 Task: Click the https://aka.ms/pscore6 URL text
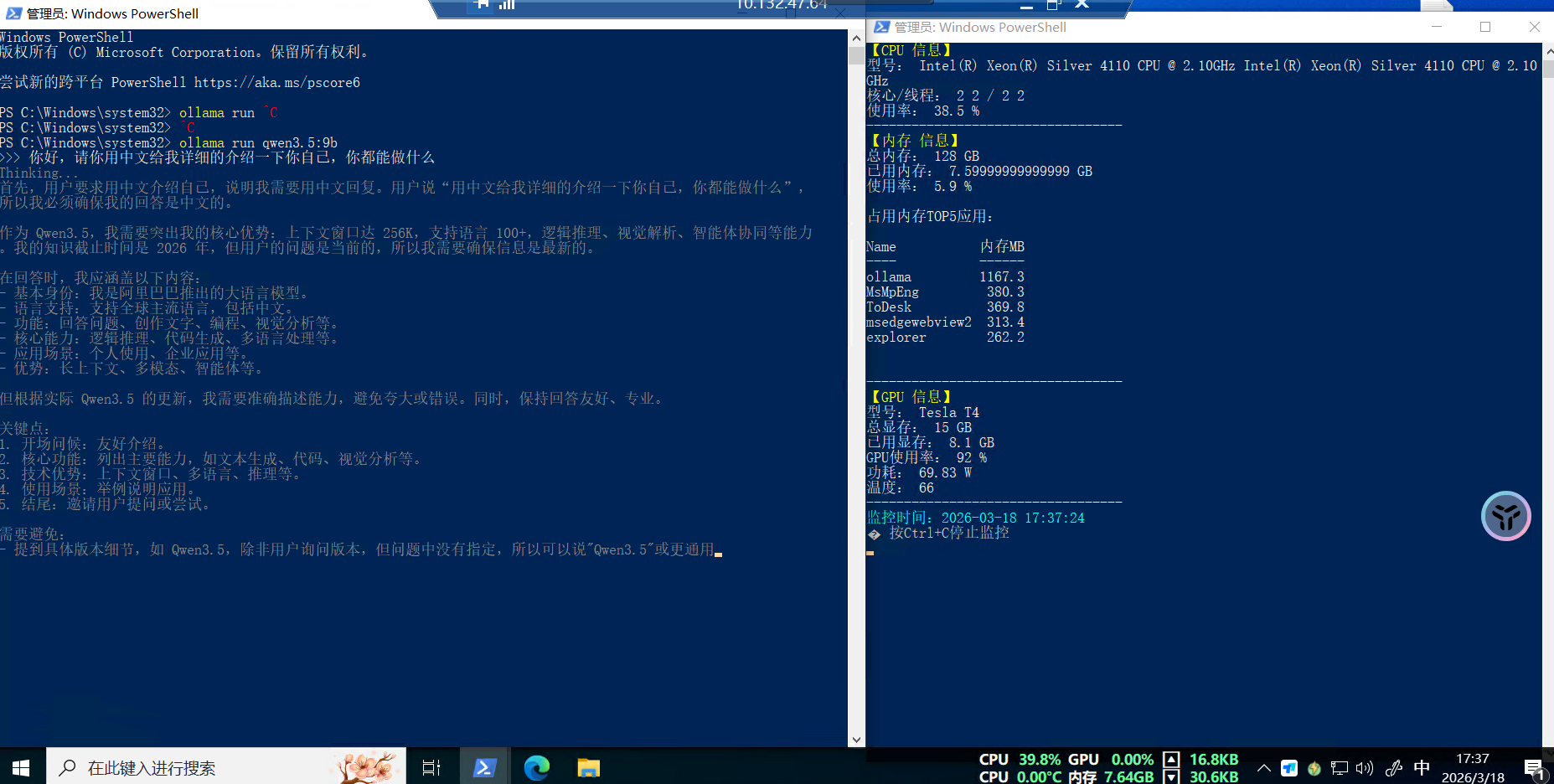[x=277, y=82]
